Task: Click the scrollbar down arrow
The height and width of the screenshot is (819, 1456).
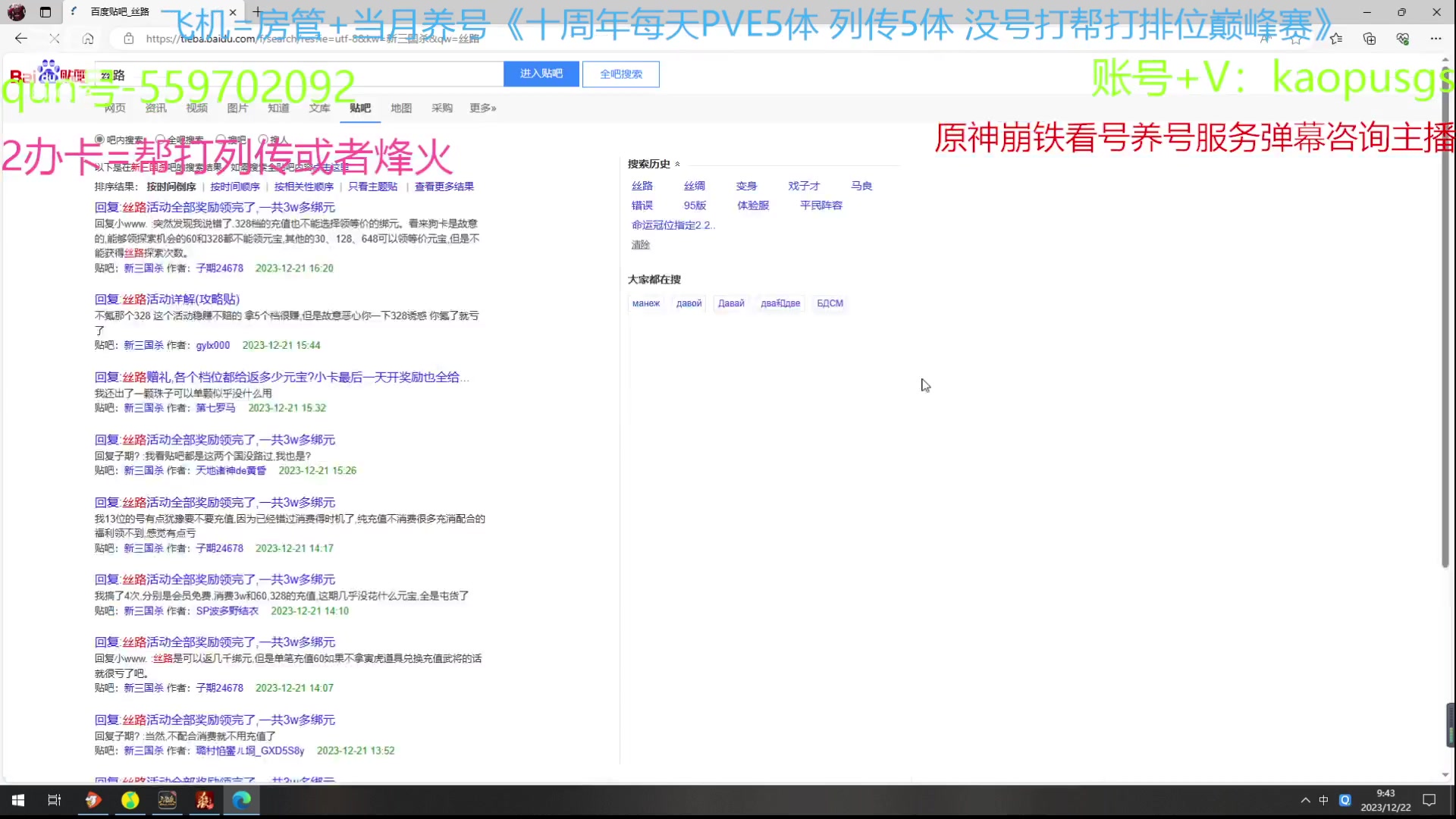Action: [x=1445, y=774]
